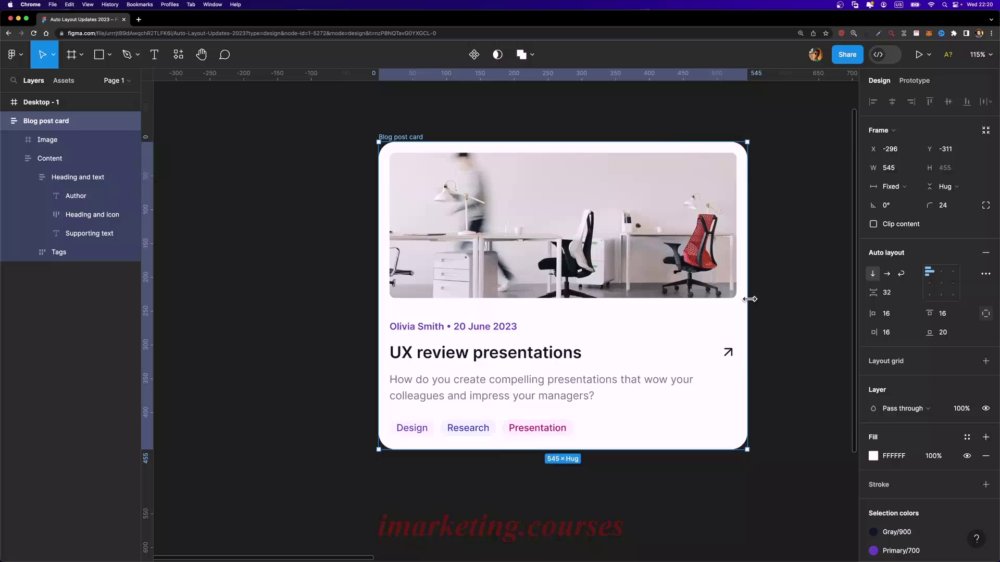
Task: Click the align top icon
Action: (929, 101)
